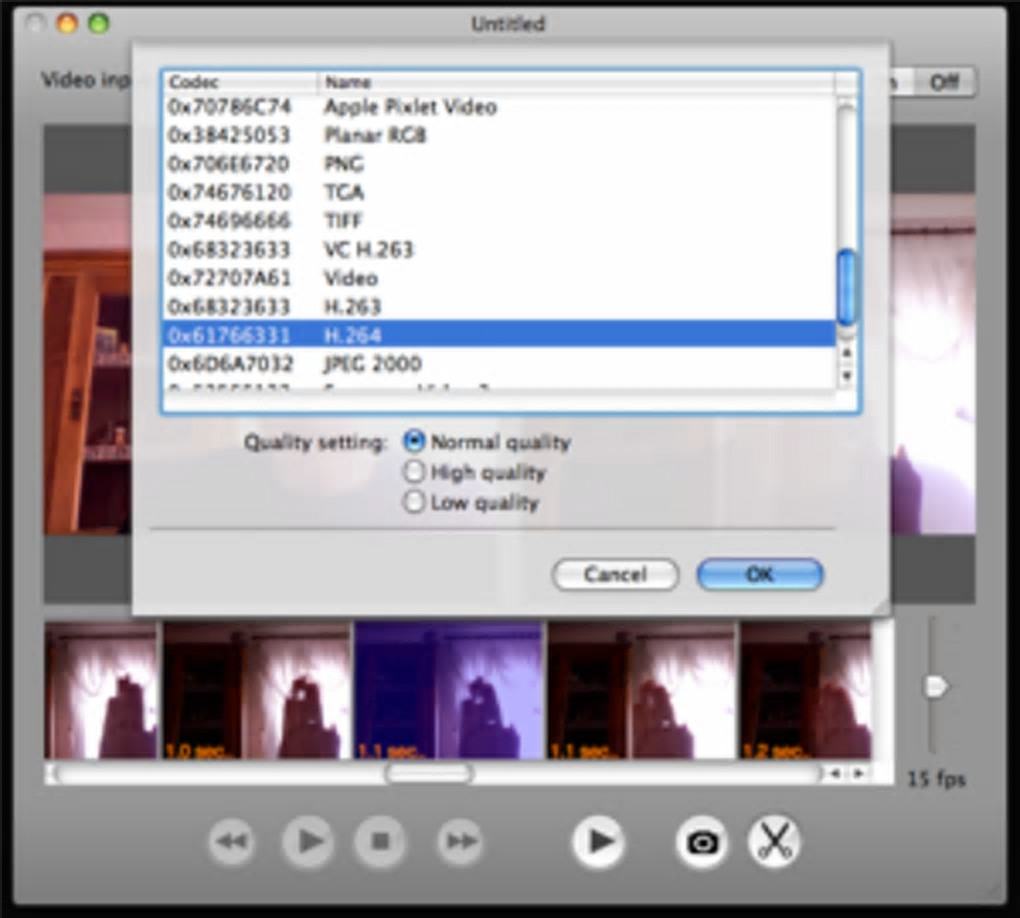The image size is (1020, 918).
Task: Click the codec list scrollbar thumb
Action: (846, 288)
